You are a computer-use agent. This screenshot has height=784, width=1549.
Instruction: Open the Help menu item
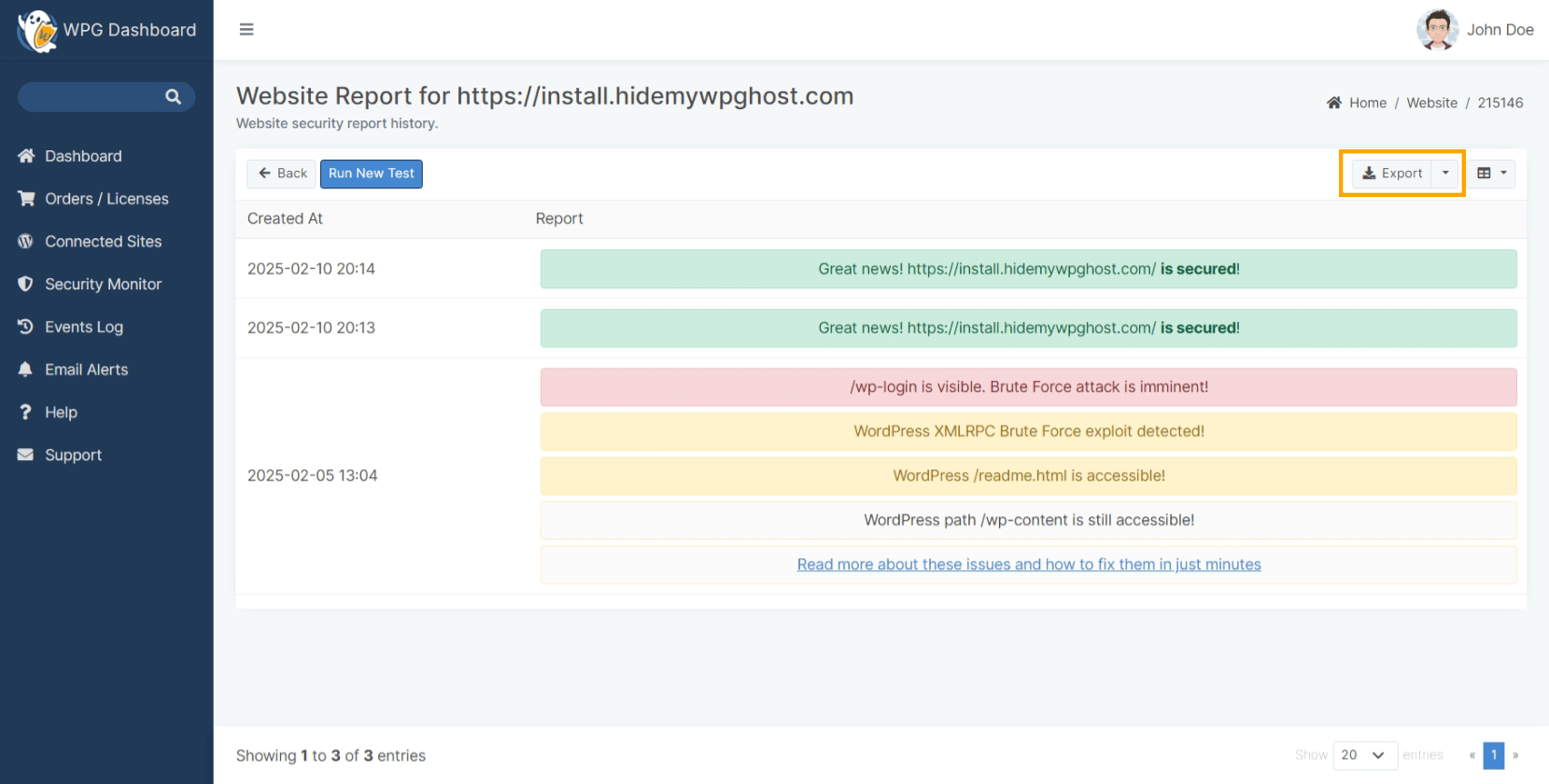tap(61, 413)
